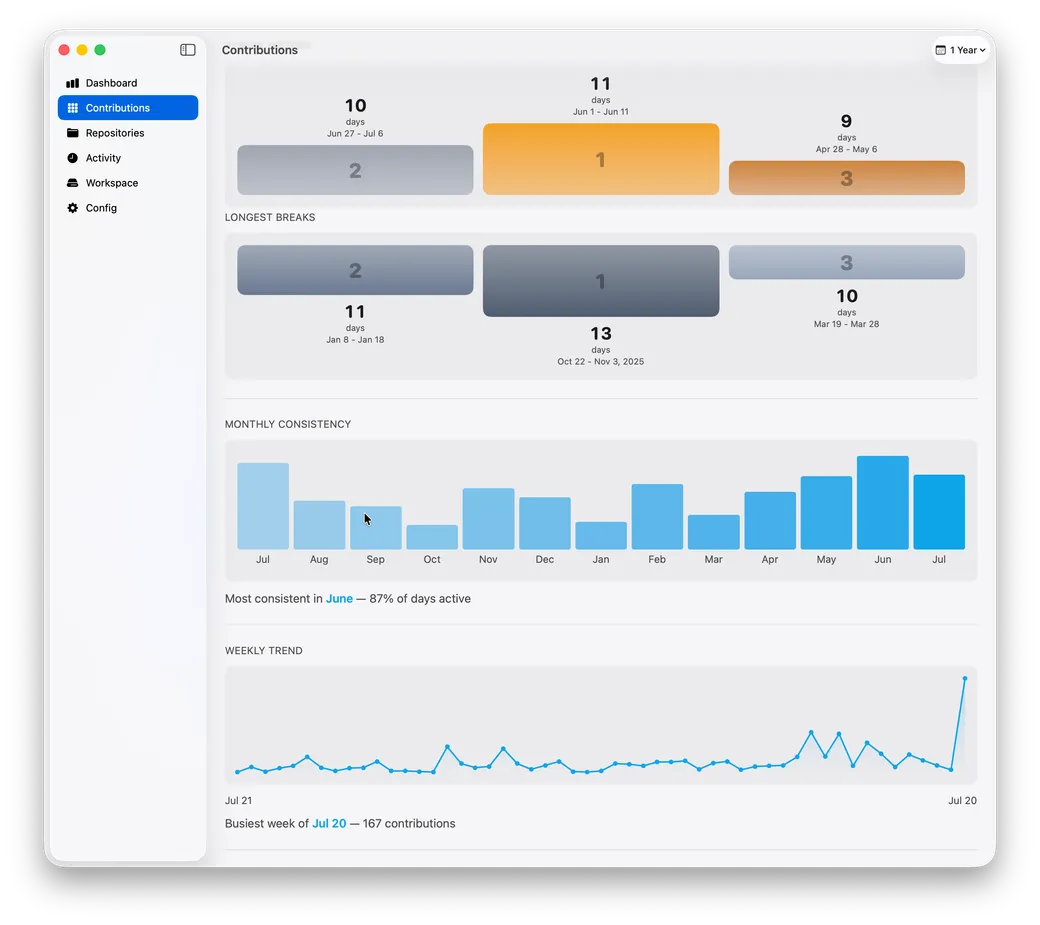This screenshot has height=925, width=1040.
Task: Toggle the sidebar panel icon
Action: 188,50
